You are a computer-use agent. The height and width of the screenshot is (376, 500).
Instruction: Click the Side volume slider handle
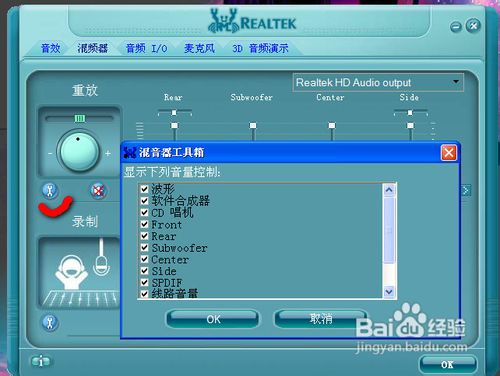click(x=410, y=125)
